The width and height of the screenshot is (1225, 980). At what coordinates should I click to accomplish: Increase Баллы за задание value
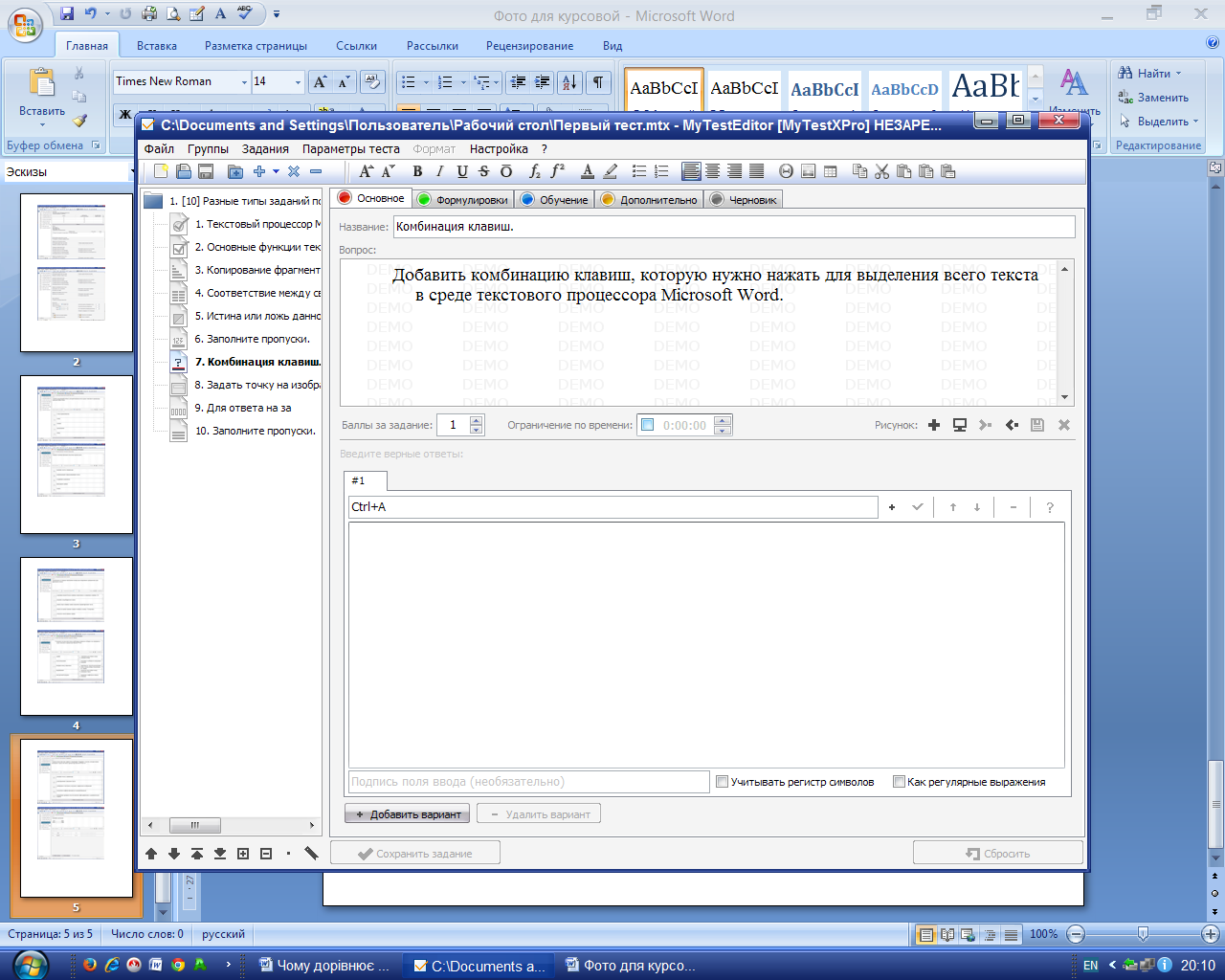(477, 420)
